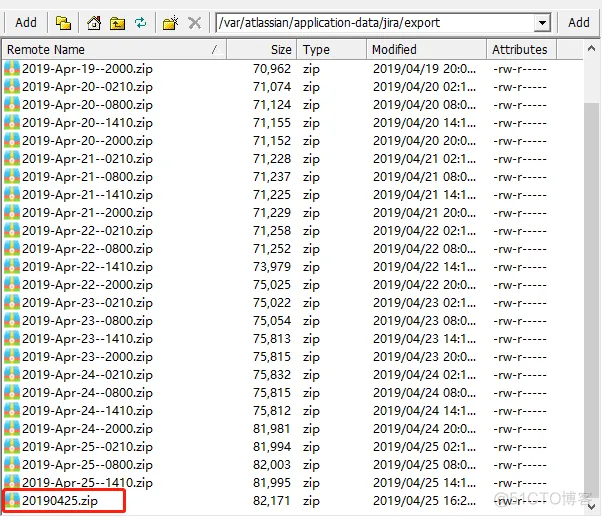Select file 2019-Apr-20--0210.zip

[87, 87]
